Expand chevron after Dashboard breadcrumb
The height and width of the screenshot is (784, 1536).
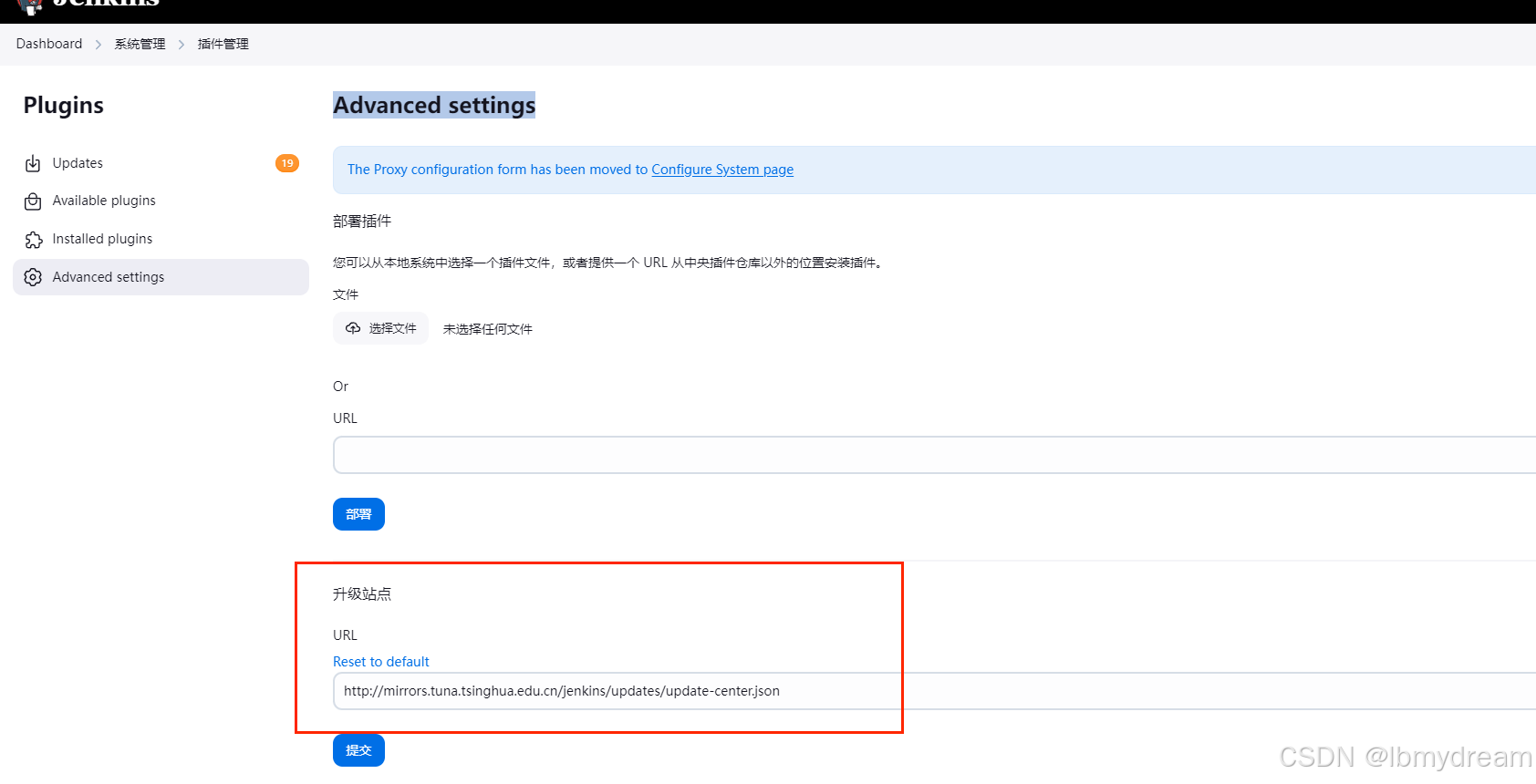tap(99, 45)
